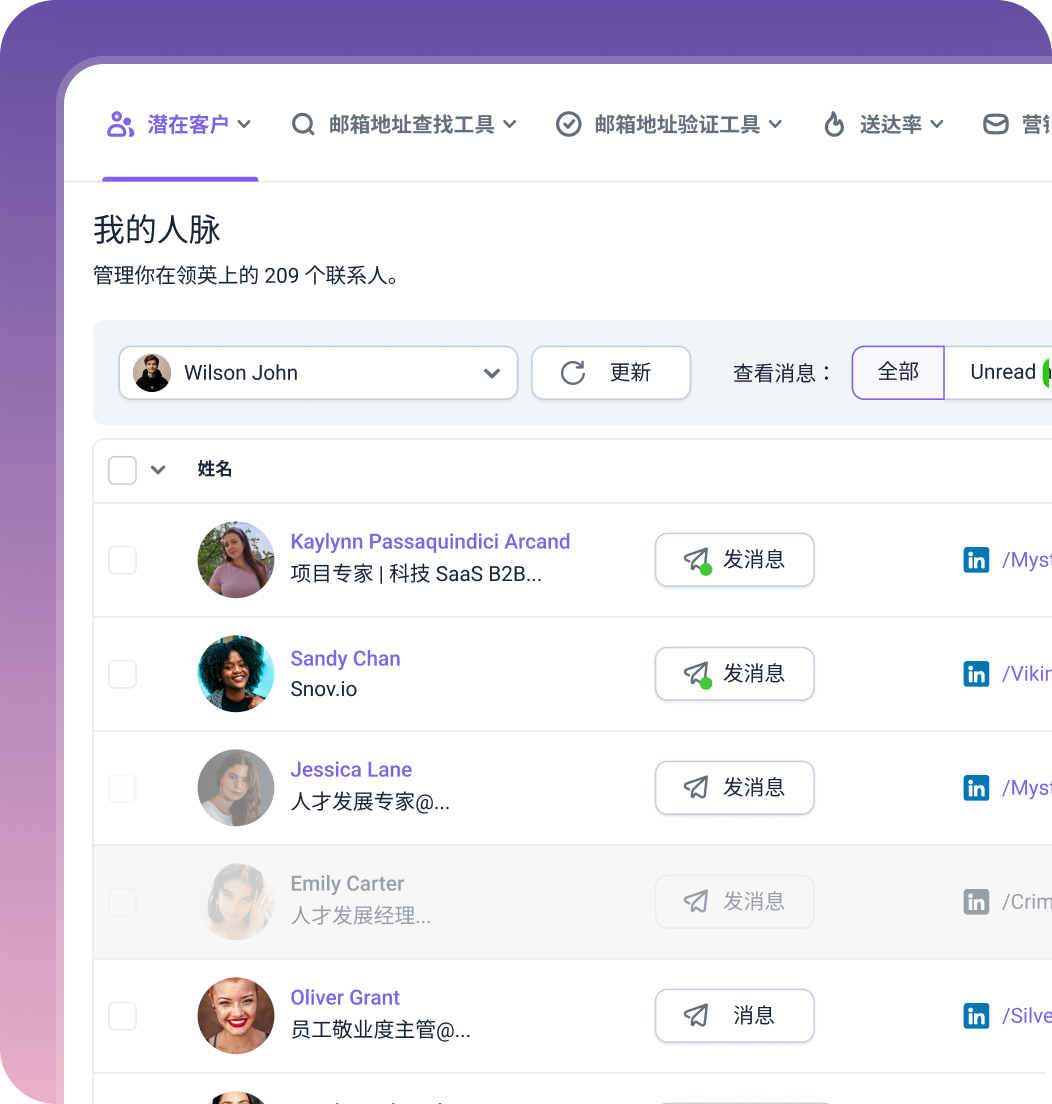Image resolution: width=1052 pixels, height=1104 pixels.
Task: Send message to Jessica Lane
Action: pos(734,788)
